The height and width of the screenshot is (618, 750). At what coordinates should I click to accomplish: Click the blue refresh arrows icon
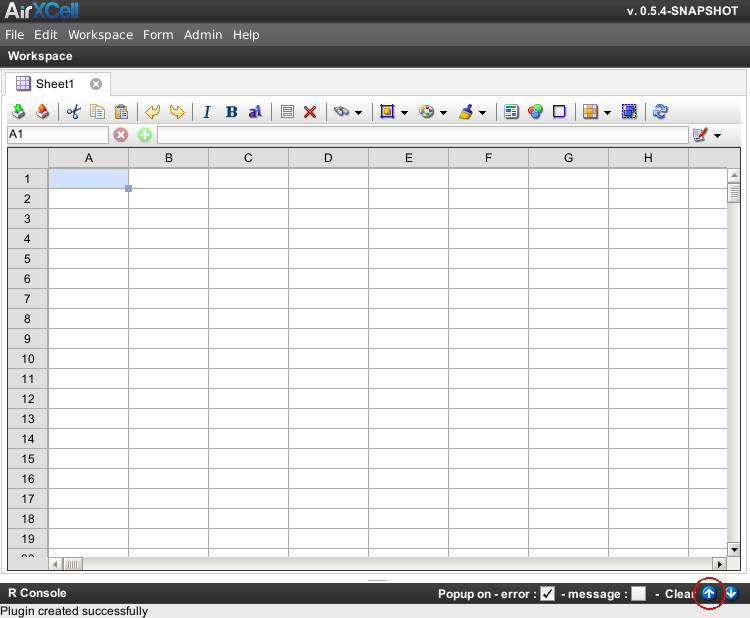click(660, 112)
